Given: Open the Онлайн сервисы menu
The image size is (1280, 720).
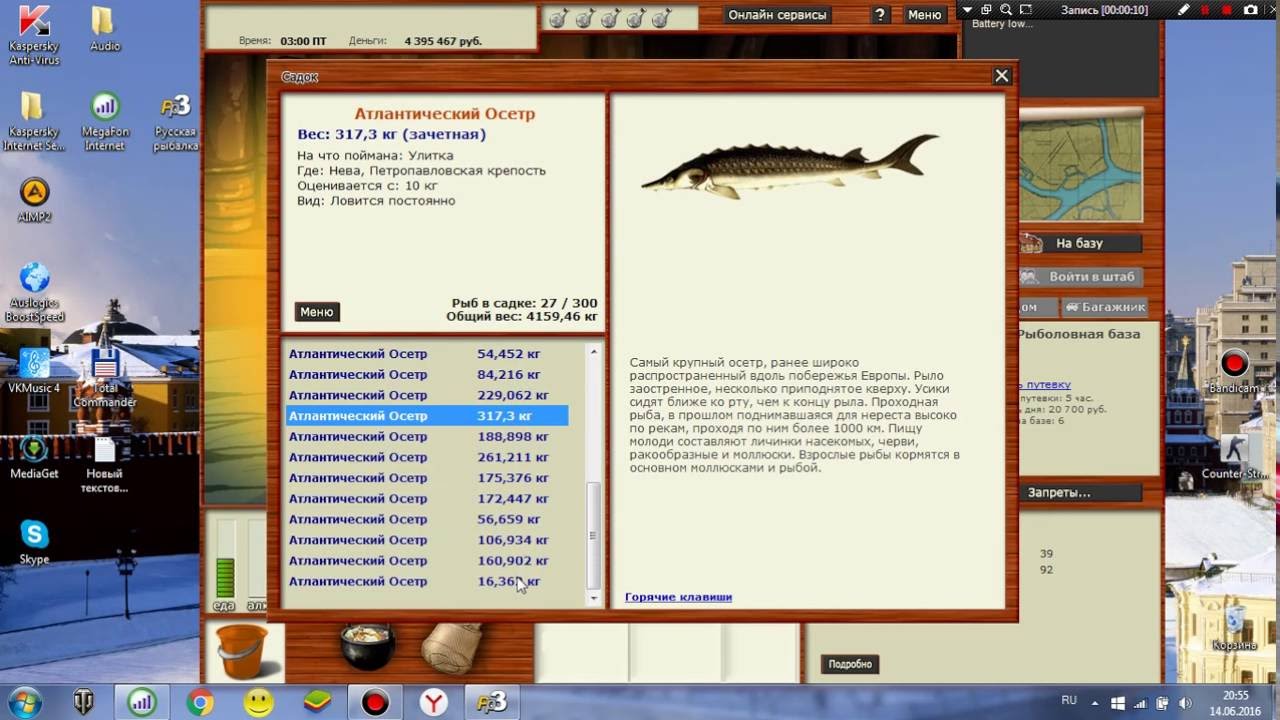Looking at the screenshot, I should 777,15.
